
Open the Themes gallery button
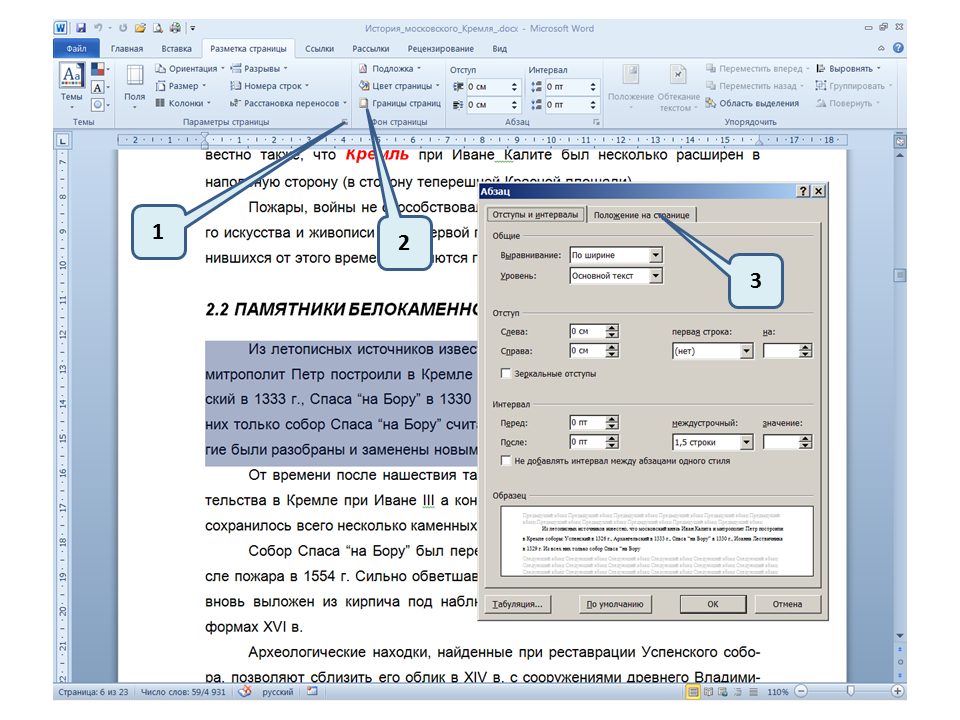(x=72, y=84)
